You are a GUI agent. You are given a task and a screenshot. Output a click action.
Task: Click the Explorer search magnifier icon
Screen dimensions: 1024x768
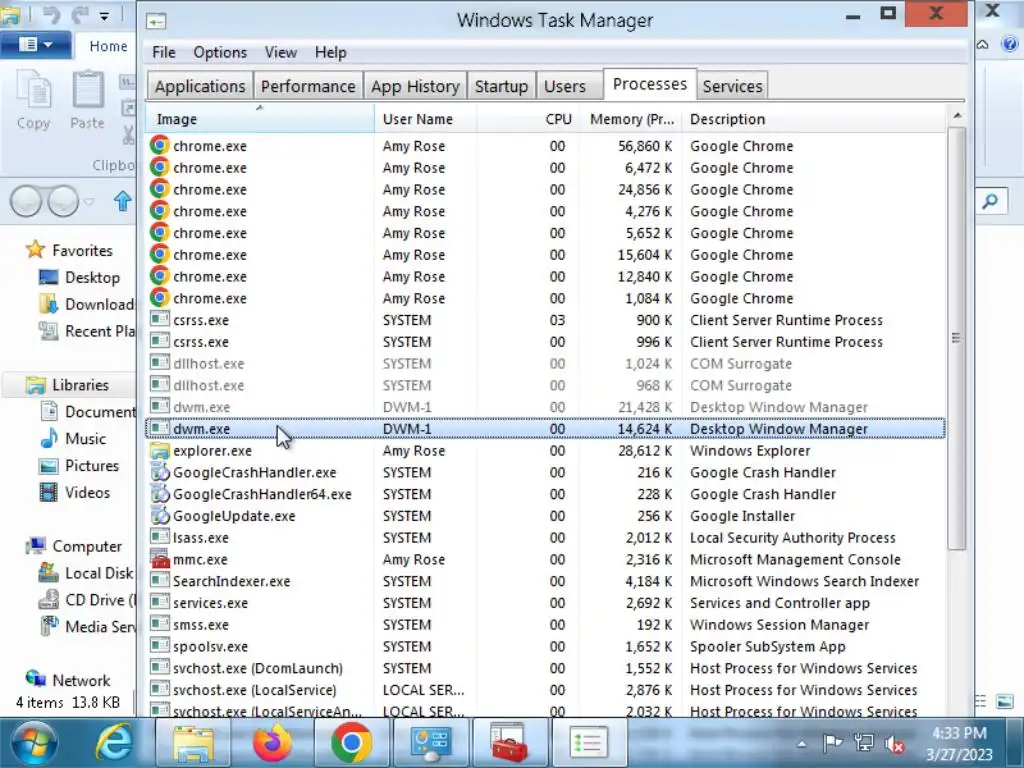coord(991,201)
